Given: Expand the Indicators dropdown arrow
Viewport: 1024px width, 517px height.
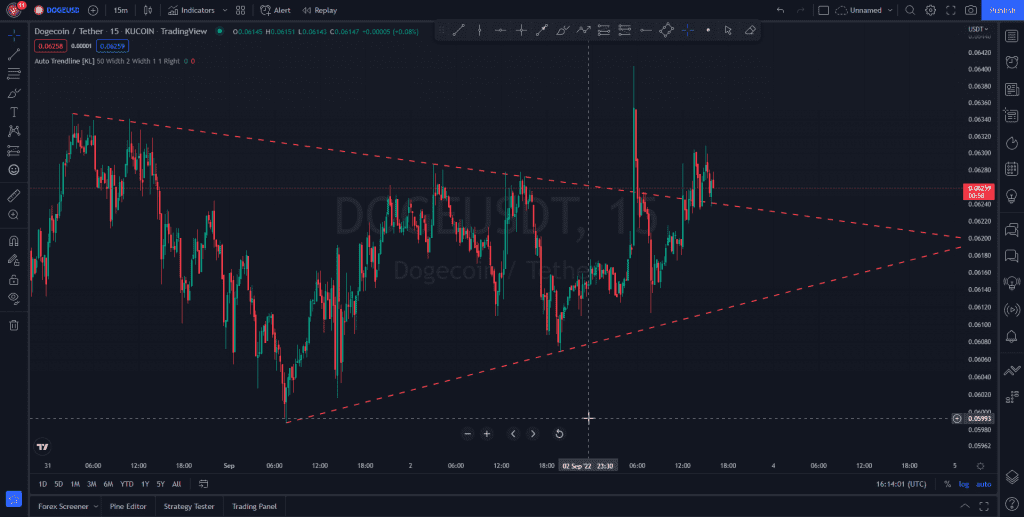Looking at the screenshot, I should [x=223, y=10].
